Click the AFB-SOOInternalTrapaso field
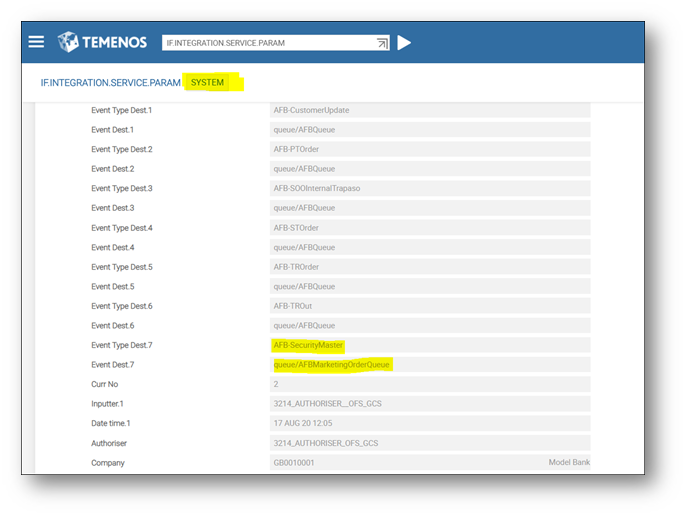687x517 pixels. (x=429, y=189)
